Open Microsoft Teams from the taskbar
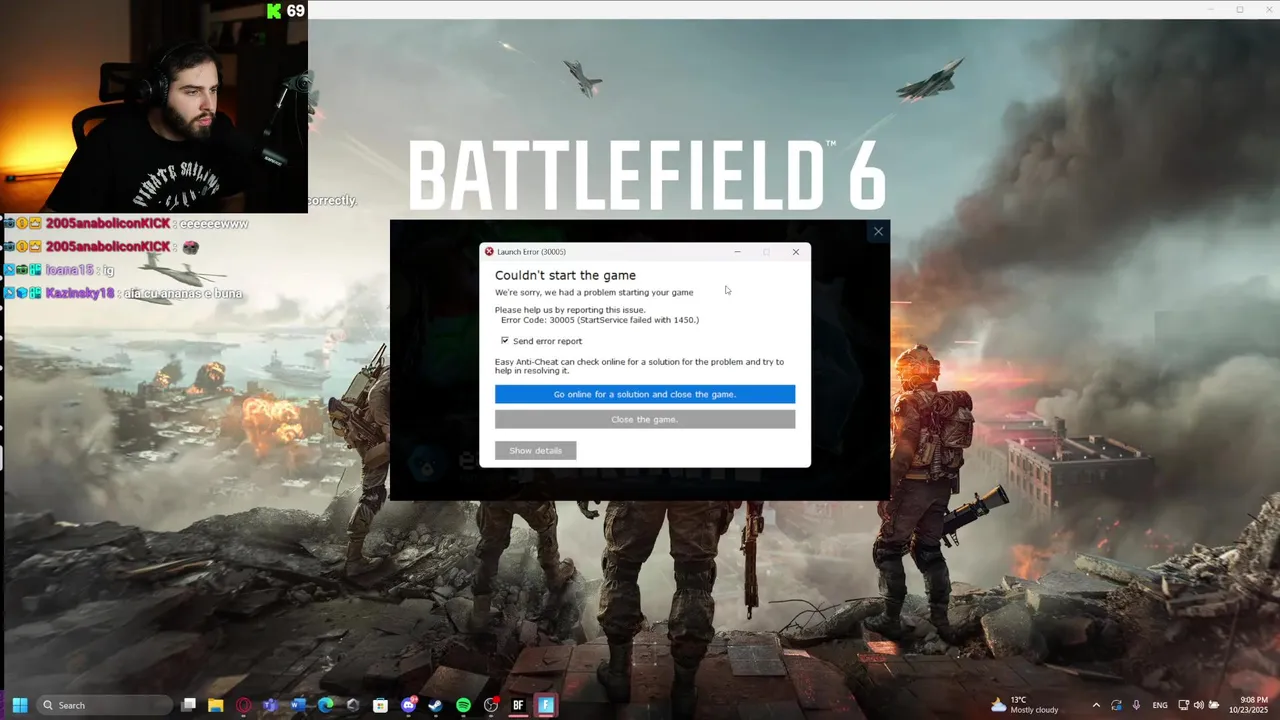The height and width of the screenshot is (720, 1280). coord(270,705)
